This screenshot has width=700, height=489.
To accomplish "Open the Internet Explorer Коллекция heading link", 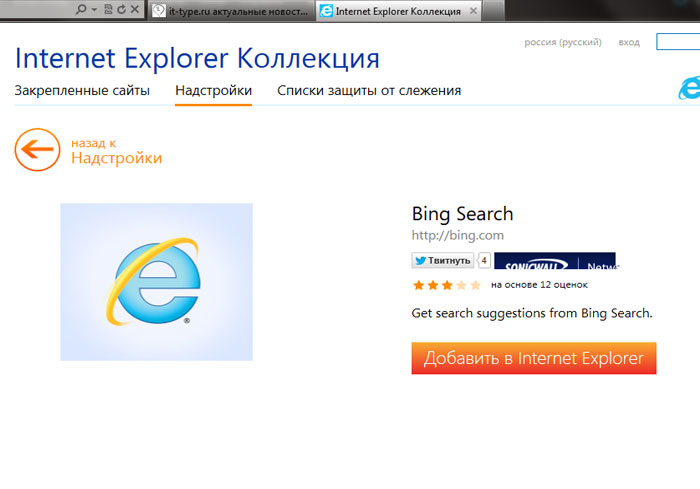I will click(x=197, y=58).
